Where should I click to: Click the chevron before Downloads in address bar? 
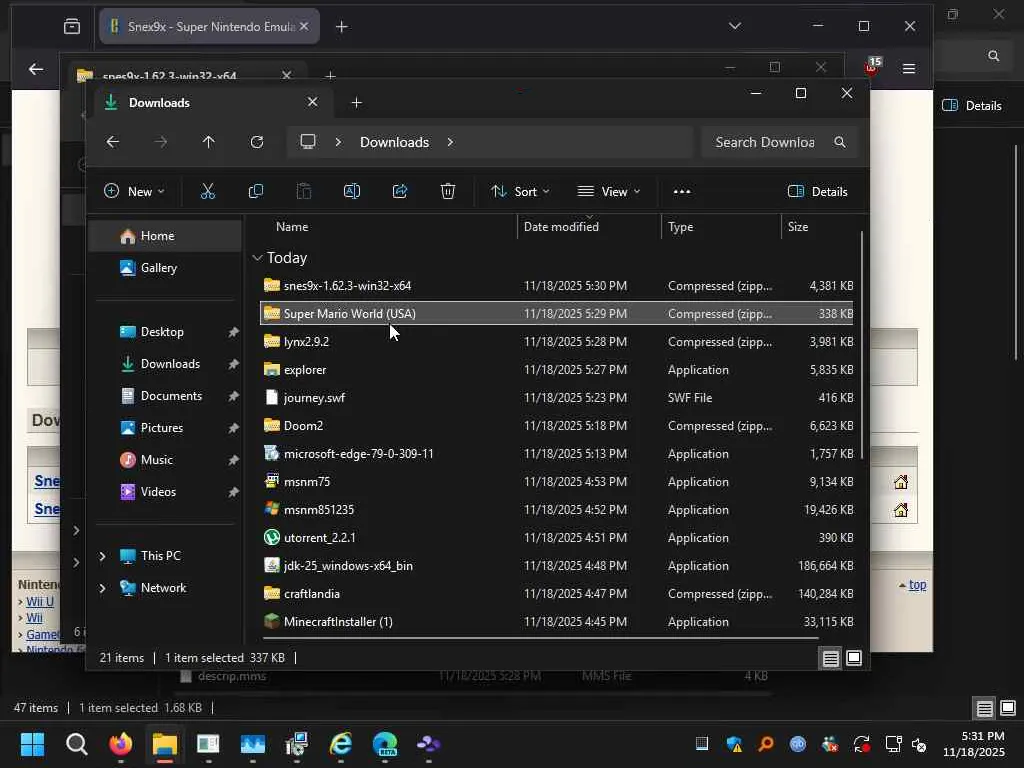click(x=338, y=142)
